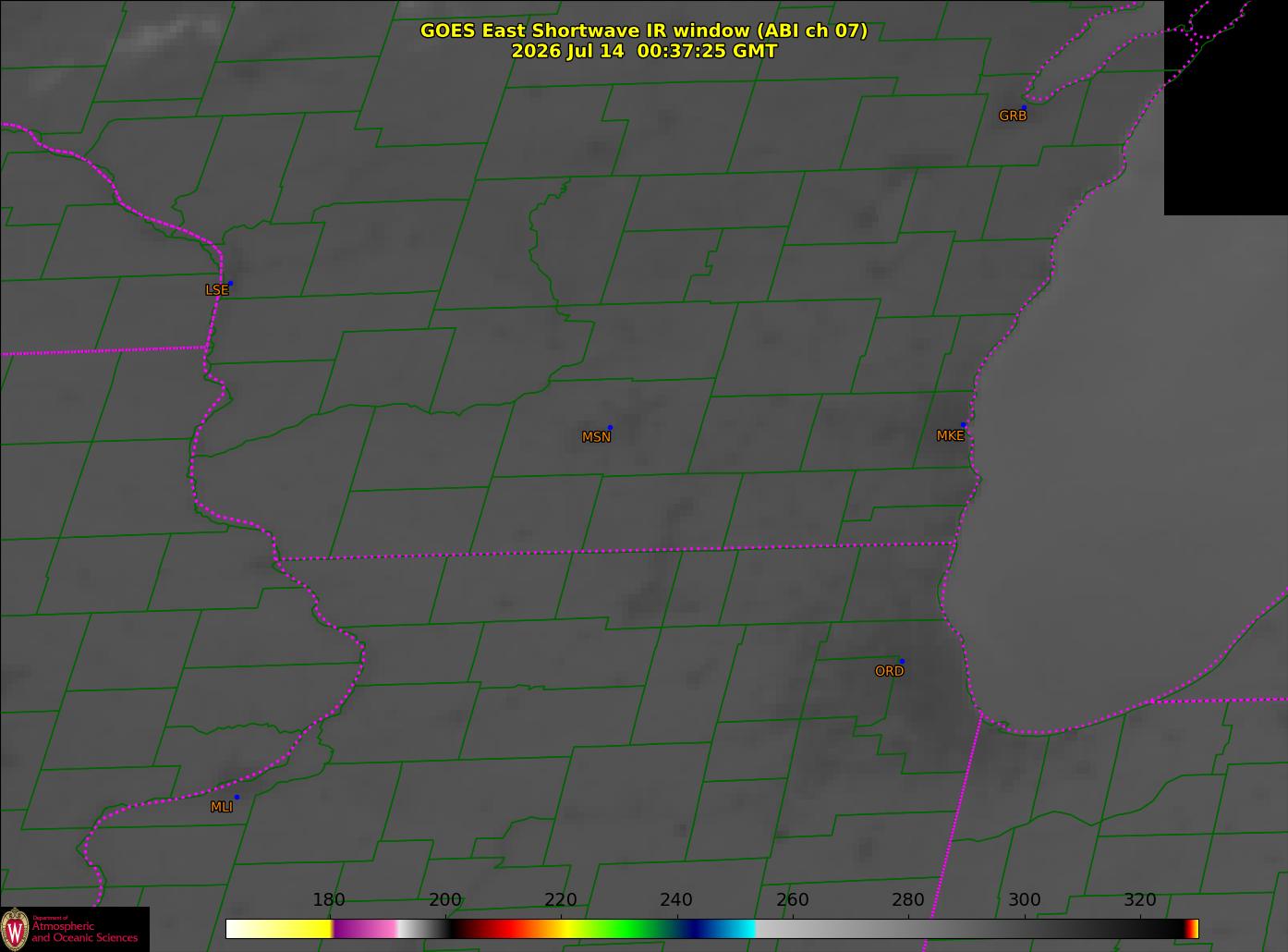Click the MKE station marker
Image resolution: width=1288 pixels, height=952 pixels.
(964, 425)
